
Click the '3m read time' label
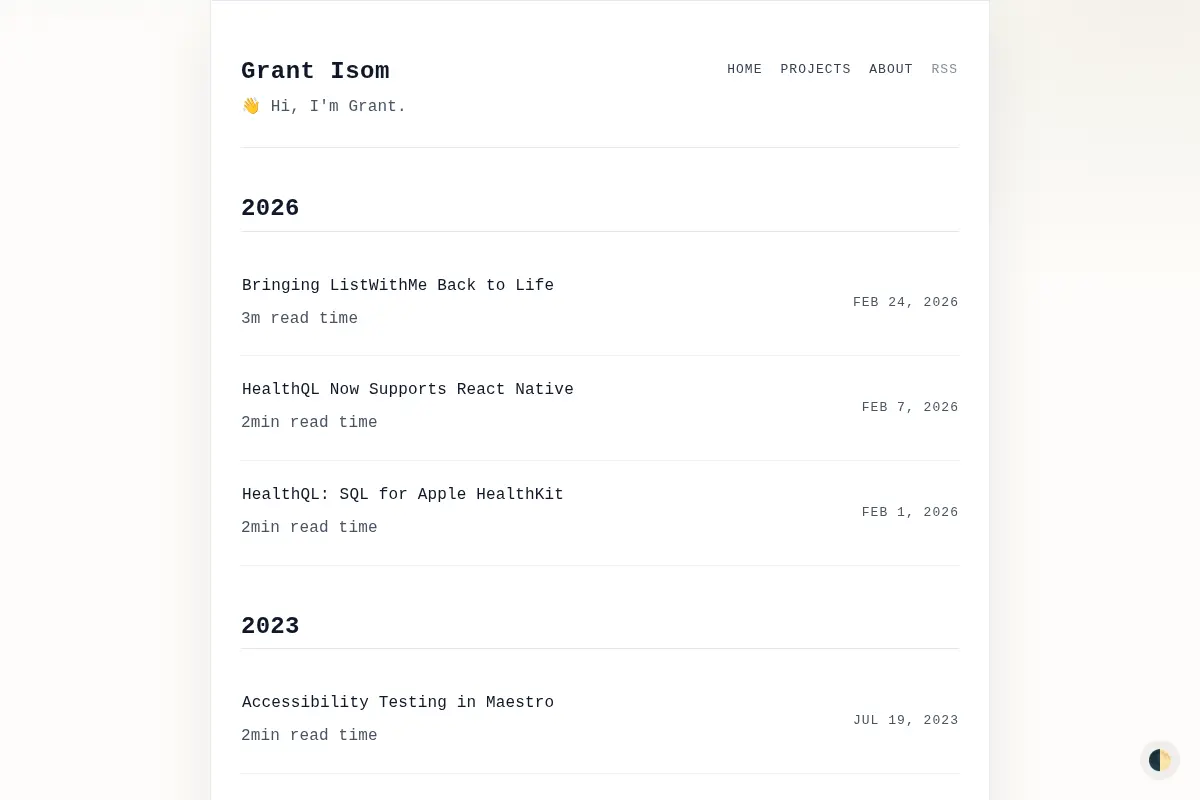pyautogui.click(x=299, y=318)
